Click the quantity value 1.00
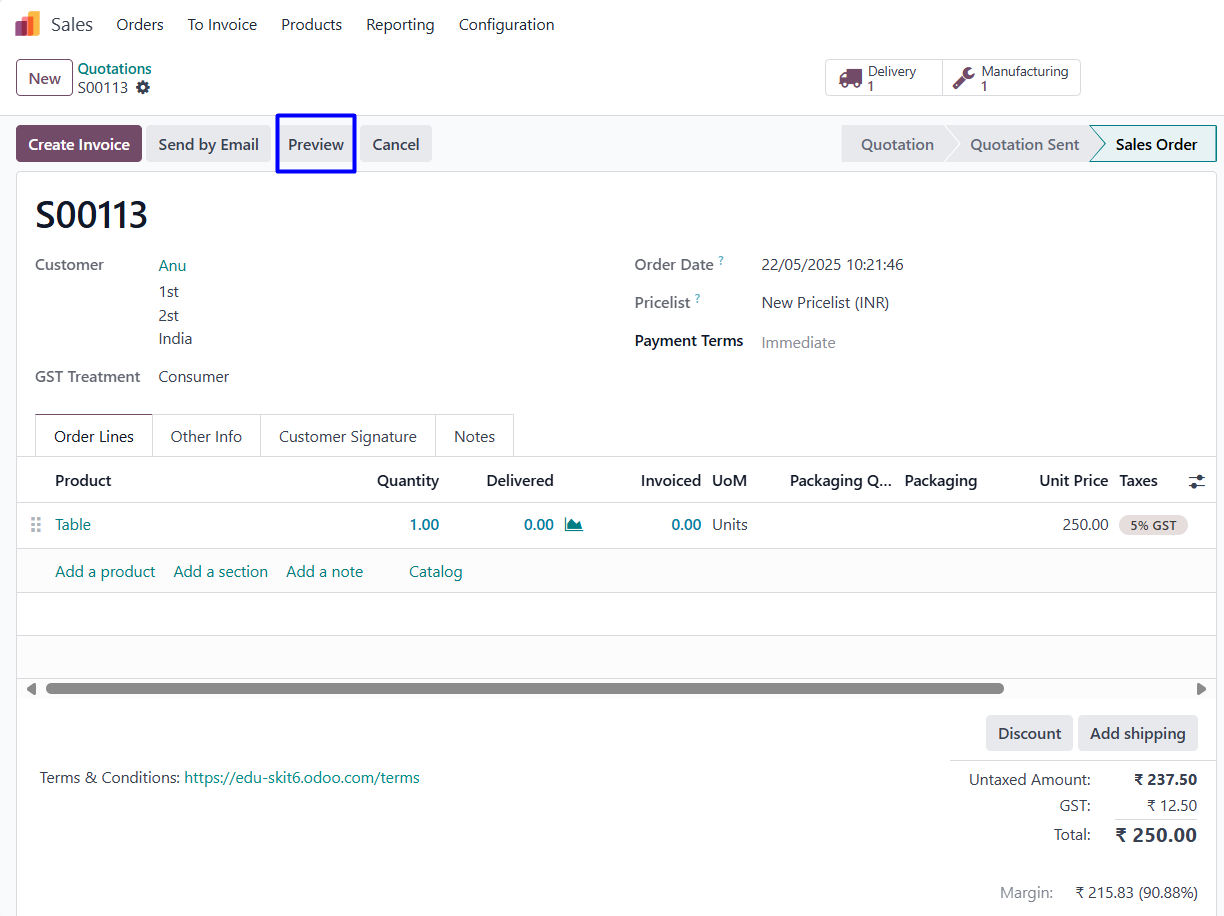 [424, 525]
